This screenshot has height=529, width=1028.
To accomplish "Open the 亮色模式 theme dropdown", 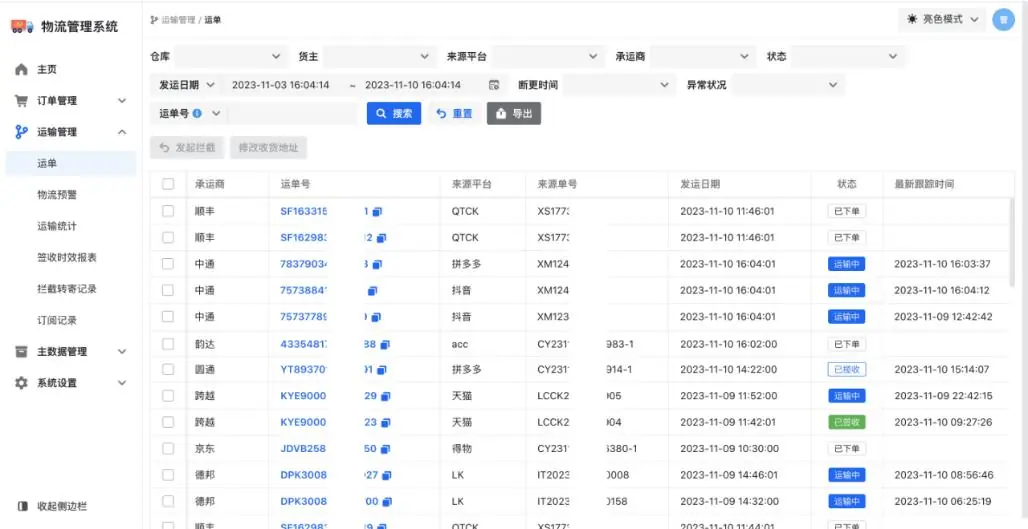I will pyautogui.click(x=942, y=20).
